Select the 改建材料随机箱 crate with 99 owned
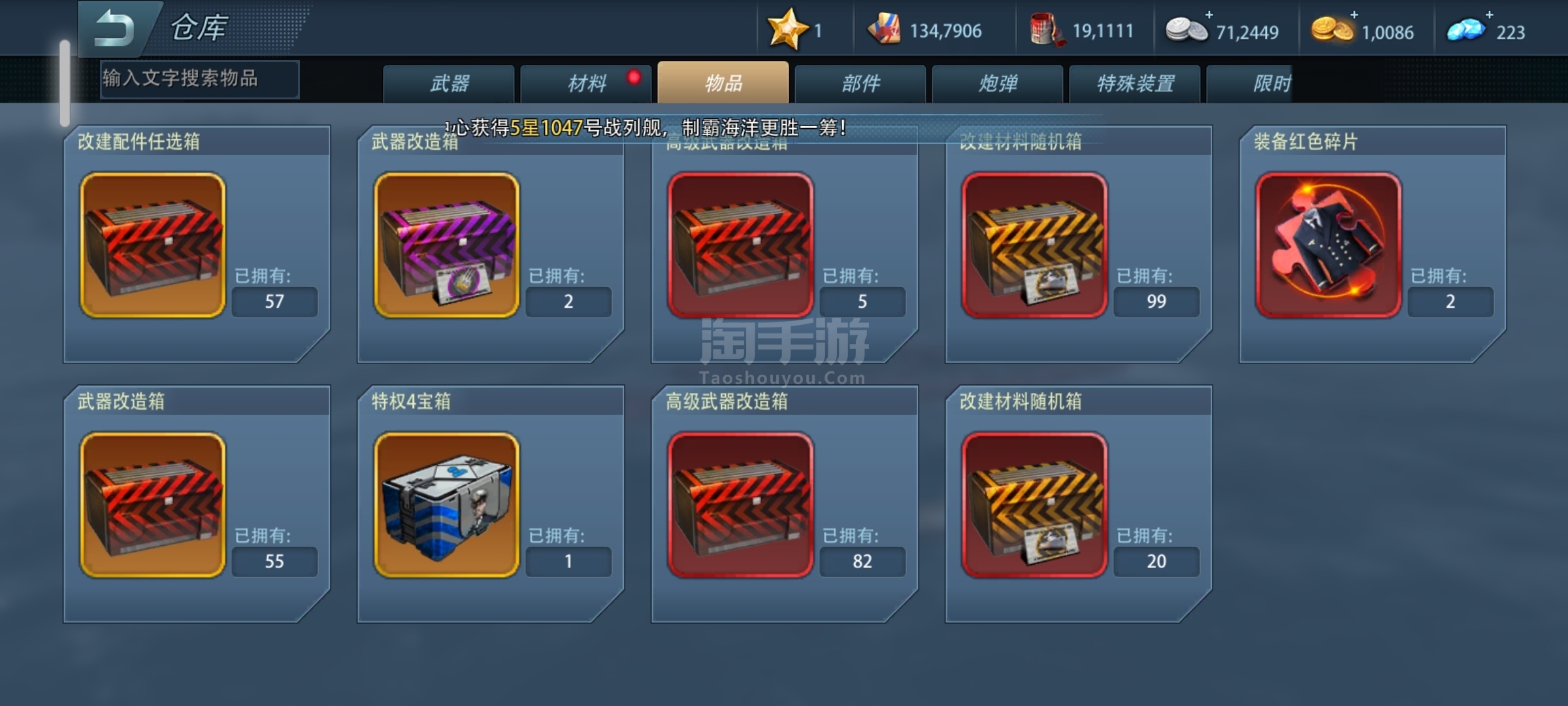The height and width of the screenshot is (706, 1568). pyautogui.click(x=1034, y=245)
